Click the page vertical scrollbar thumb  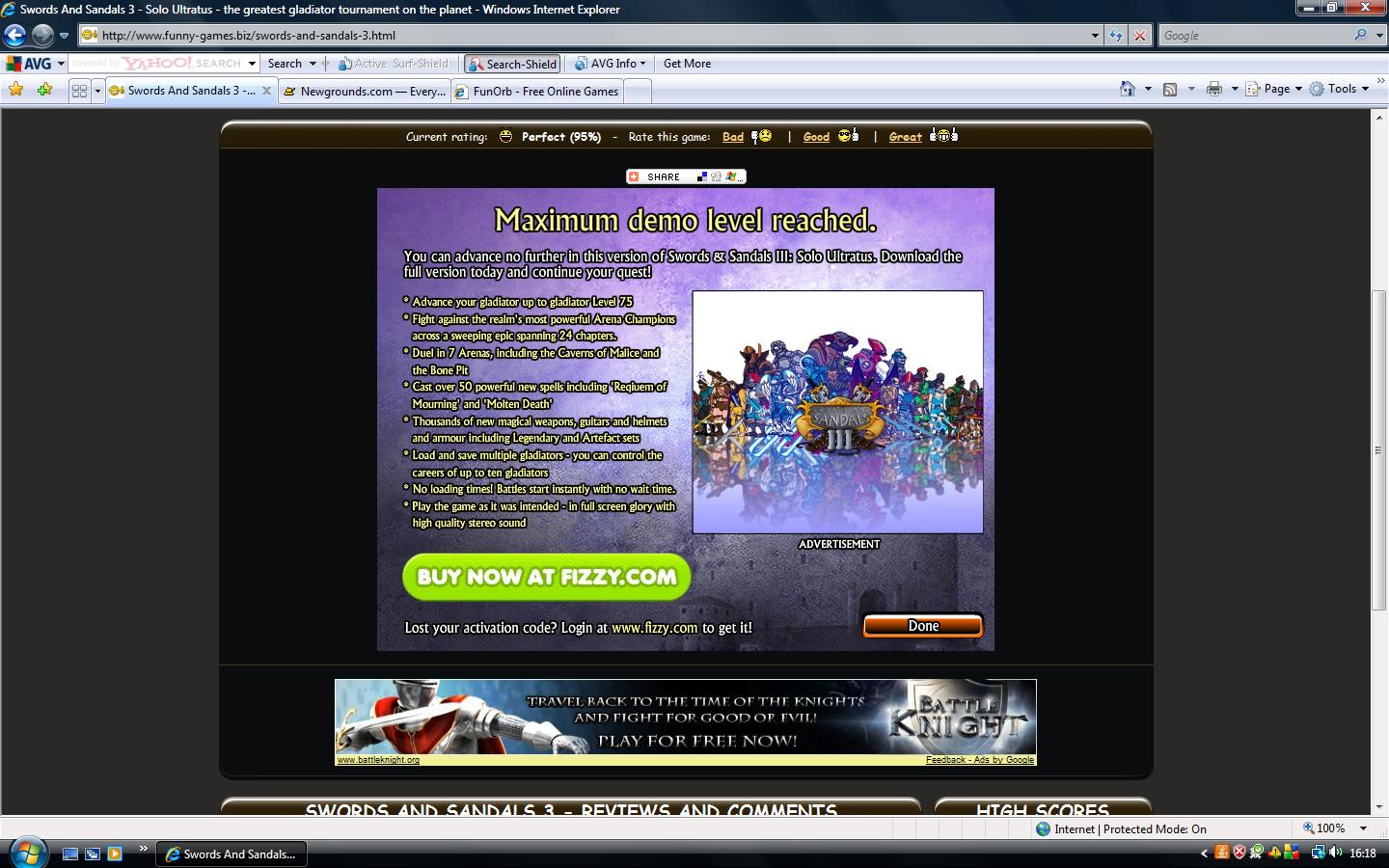pyautogui.click(x=1379, y=448)
